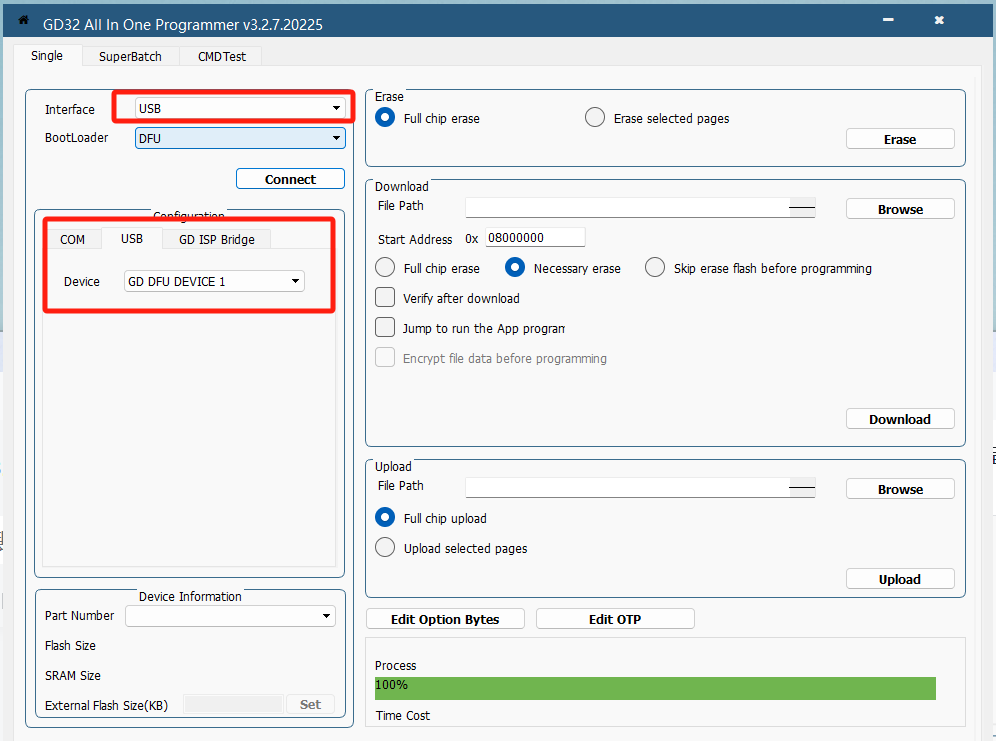Browse for a download file

coord(900,209)
